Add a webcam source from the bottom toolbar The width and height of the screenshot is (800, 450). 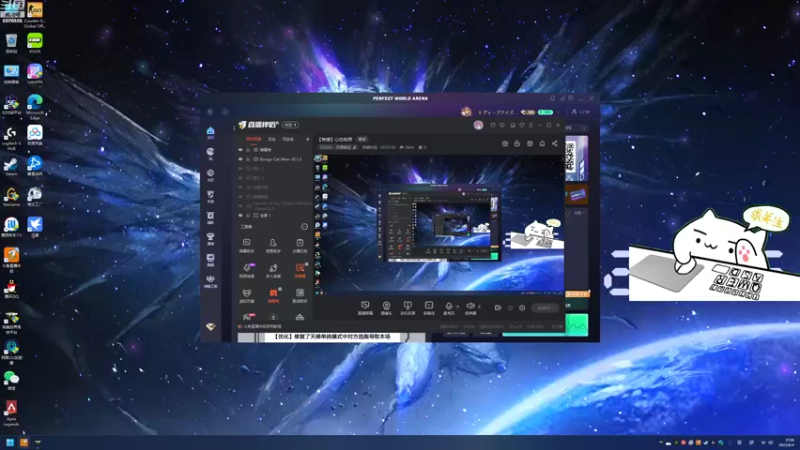(386, 308)
